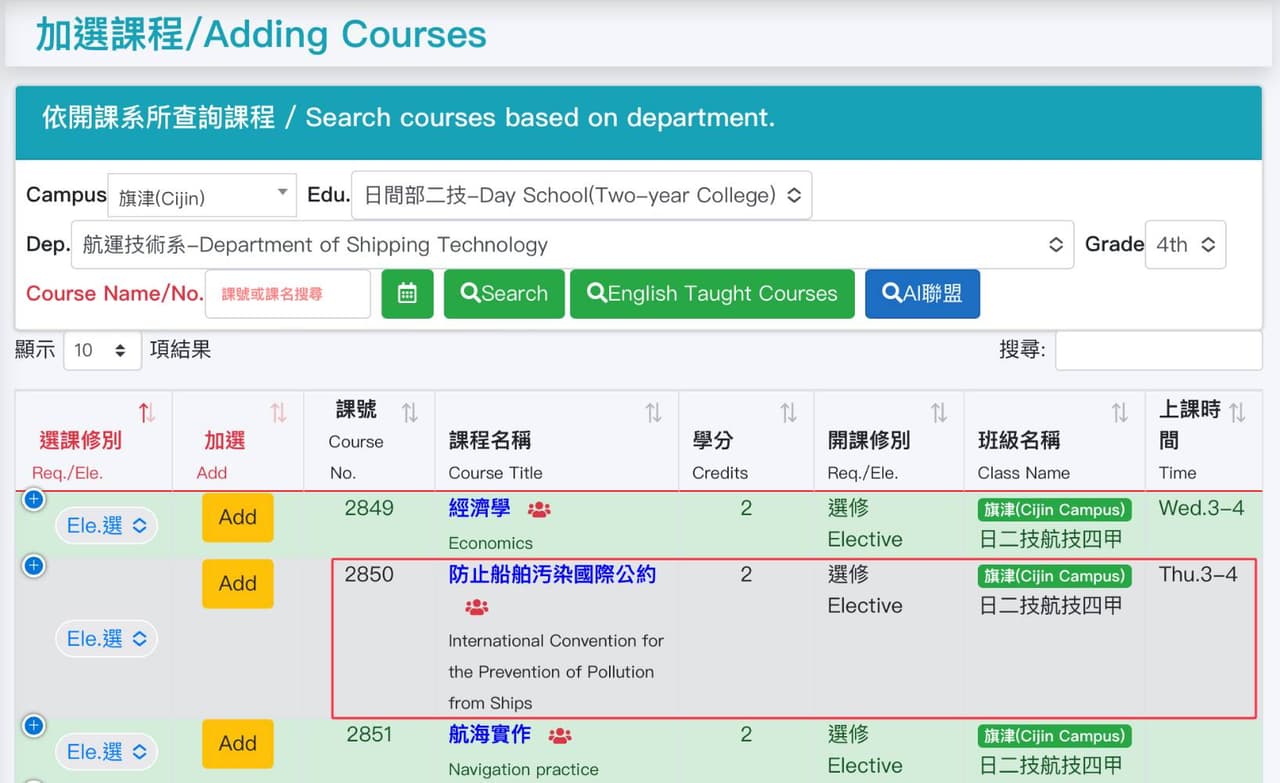Click people icon next to 經濟學
The height and width of the screenshot is (783, 1280).
pos(539,510)
